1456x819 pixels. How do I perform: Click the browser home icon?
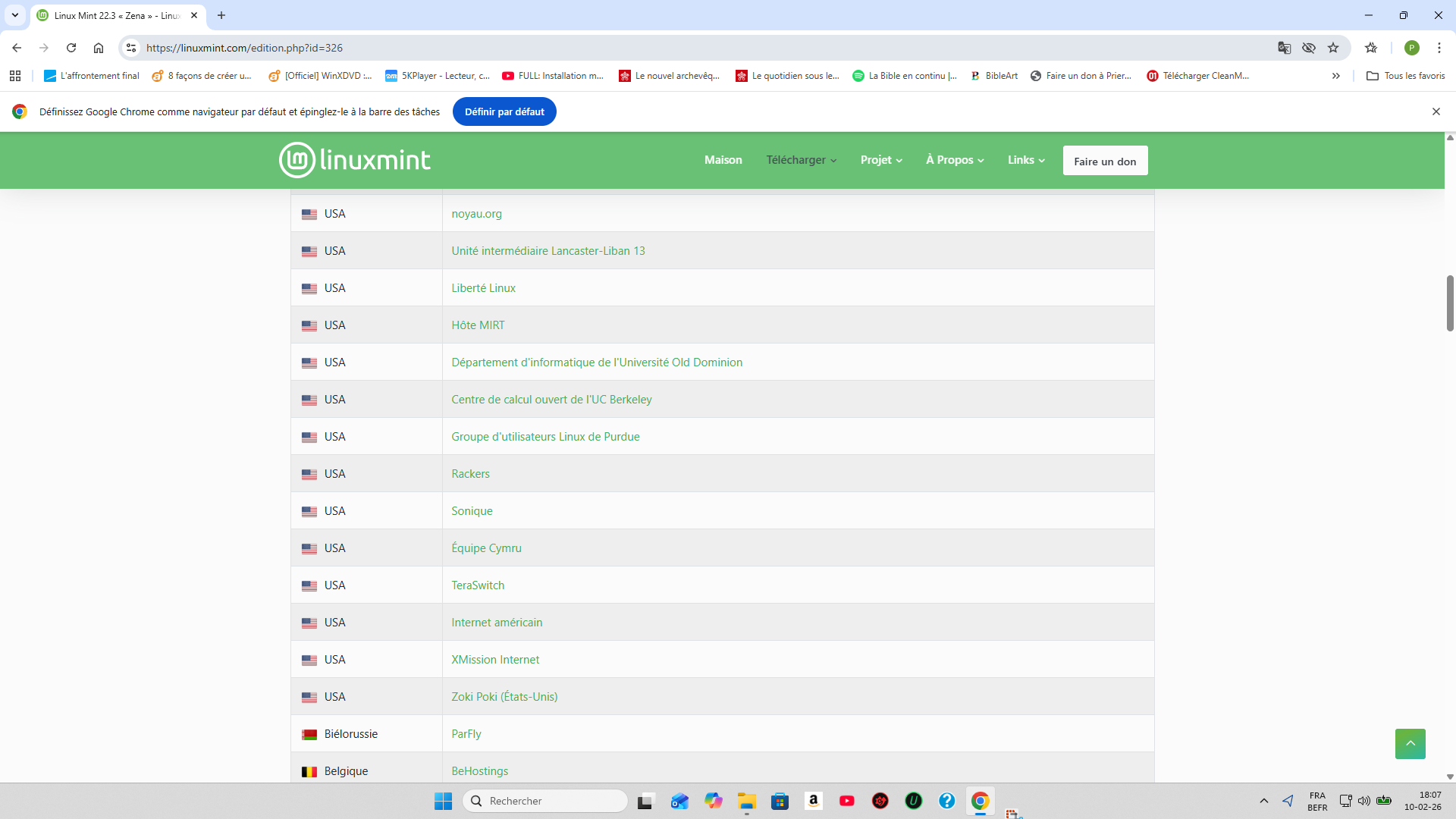(x=99, y=48)
